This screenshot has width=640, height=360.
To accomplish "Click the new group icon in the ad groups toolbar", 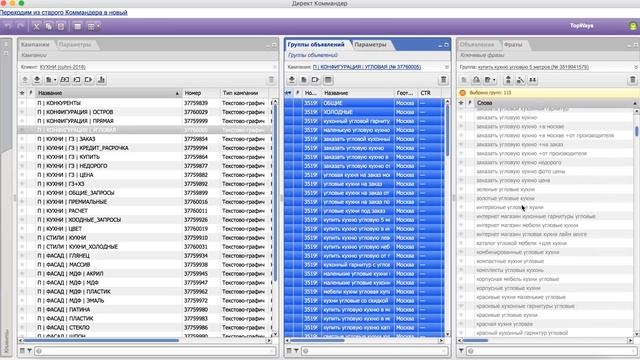I will tap(304, 80).
